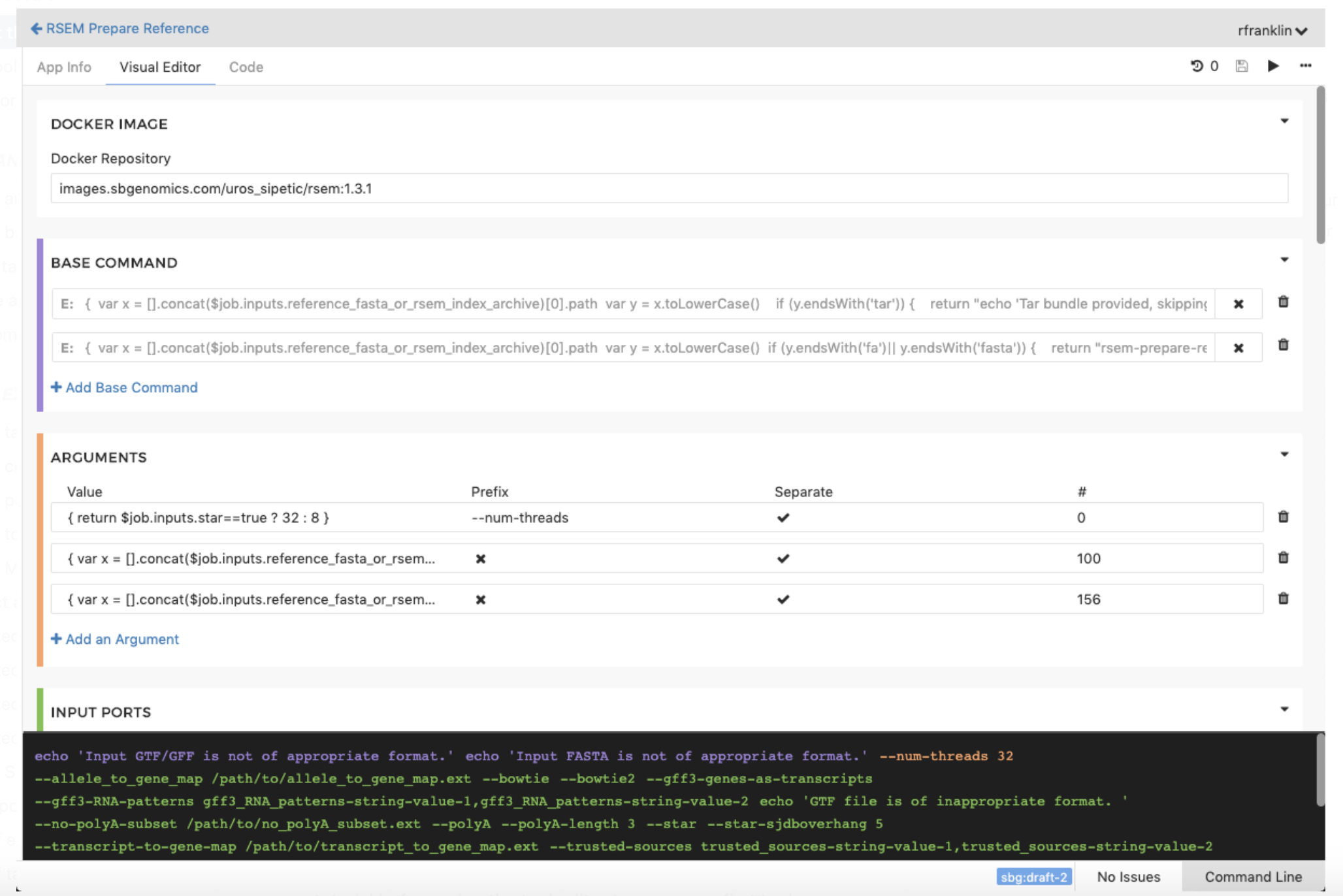Edit second base command expression field
Viewport: 1343px width, 896px height.
[x=634, y=348]
